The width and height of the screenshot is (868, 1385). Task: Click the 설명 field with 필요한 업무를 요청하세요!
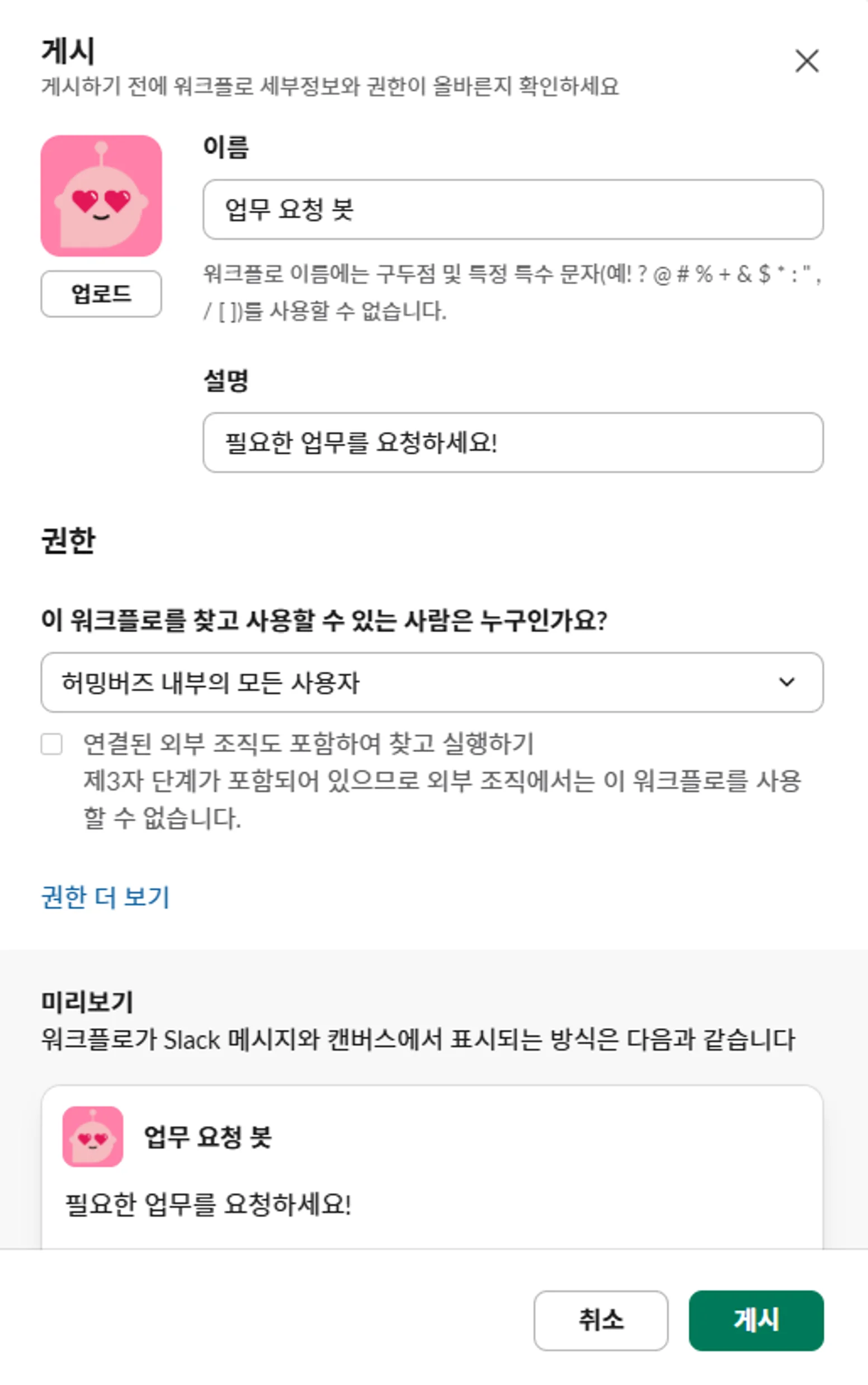click(513, 443)
